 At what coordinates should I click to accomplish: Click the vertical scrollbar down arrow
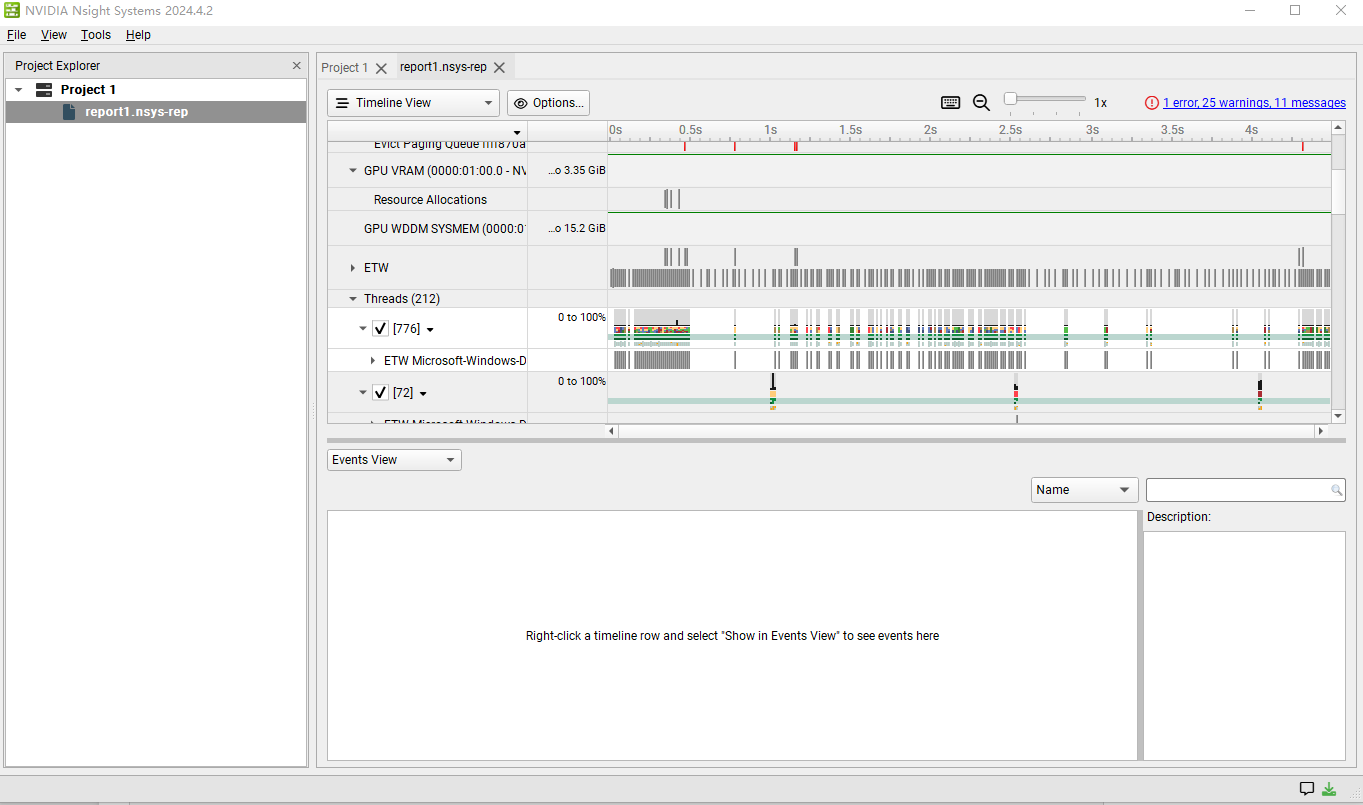[x=1339, y=415]
